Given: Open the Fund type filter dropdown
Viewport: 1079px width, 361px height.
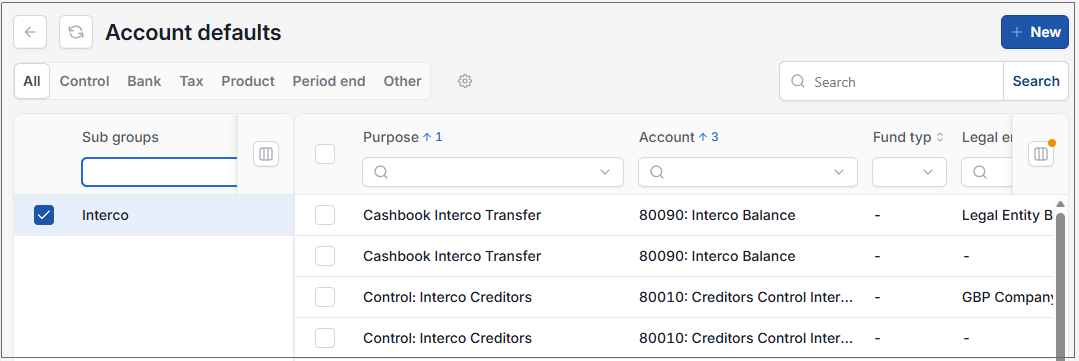Looking at the screenshot, I should click(909, 172).
